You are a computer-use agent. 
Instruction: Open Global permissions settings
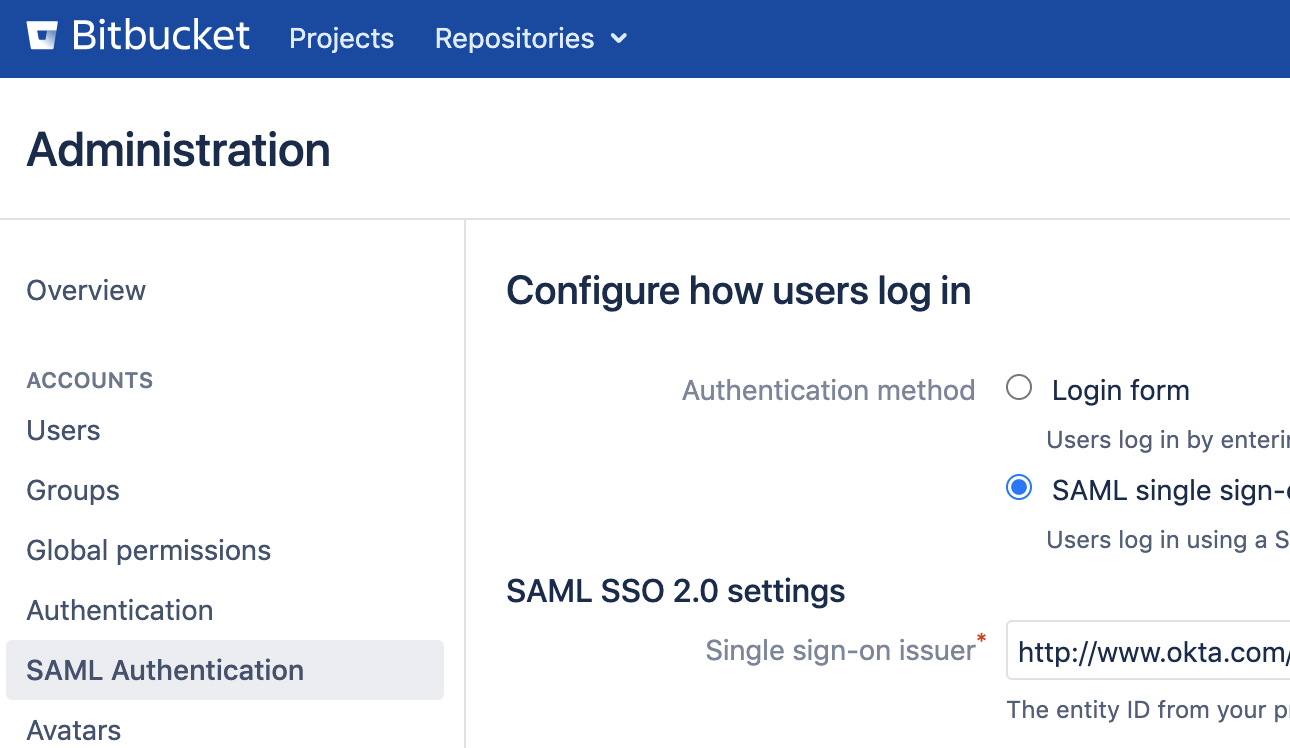pyautogui.click(x=148, y=550)
